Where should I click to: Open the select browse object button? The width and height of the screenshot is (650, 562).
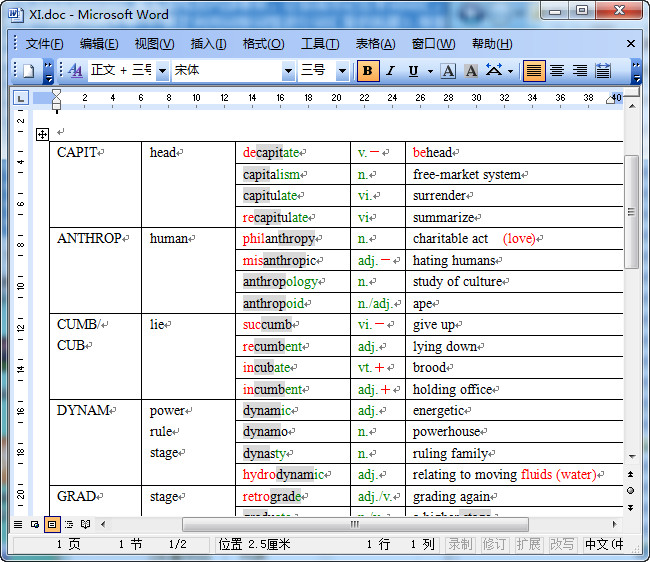click(631, 491)
